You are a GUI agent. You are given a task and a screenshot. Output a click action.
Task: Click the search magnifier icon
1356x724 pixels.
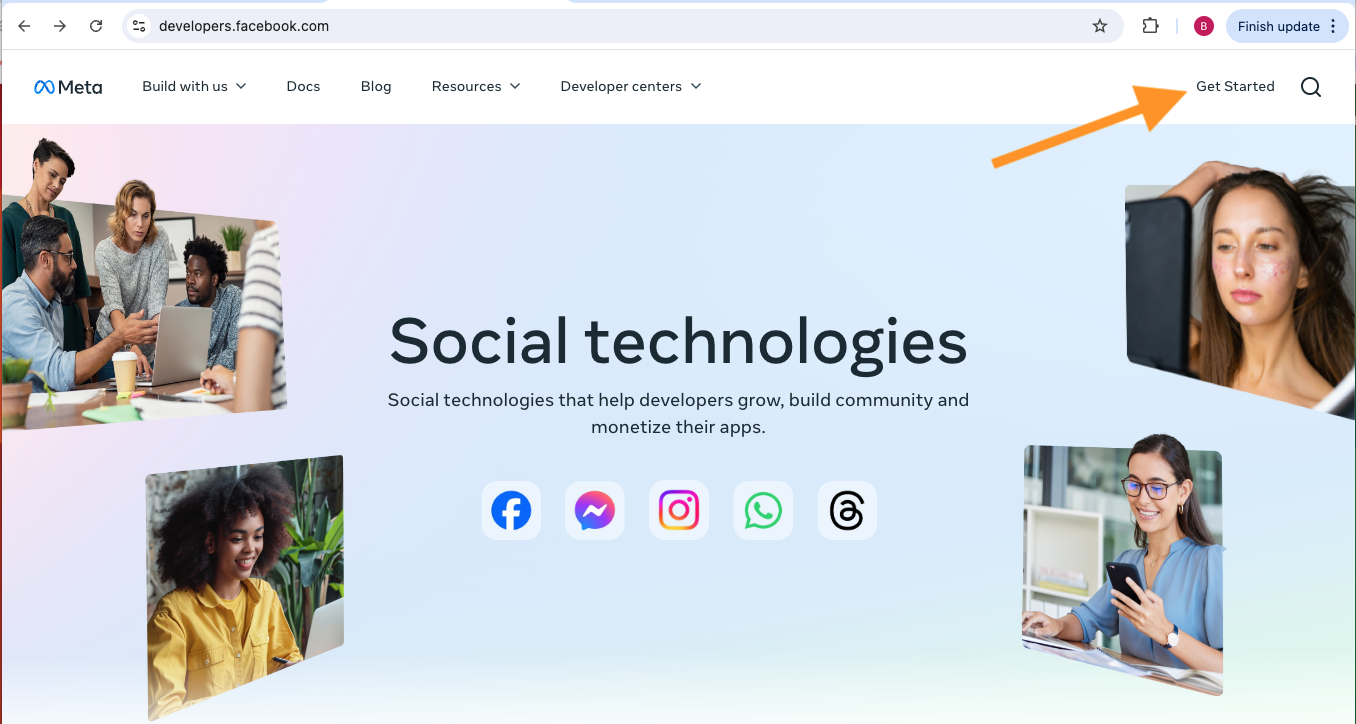[x=1311, y=87]
